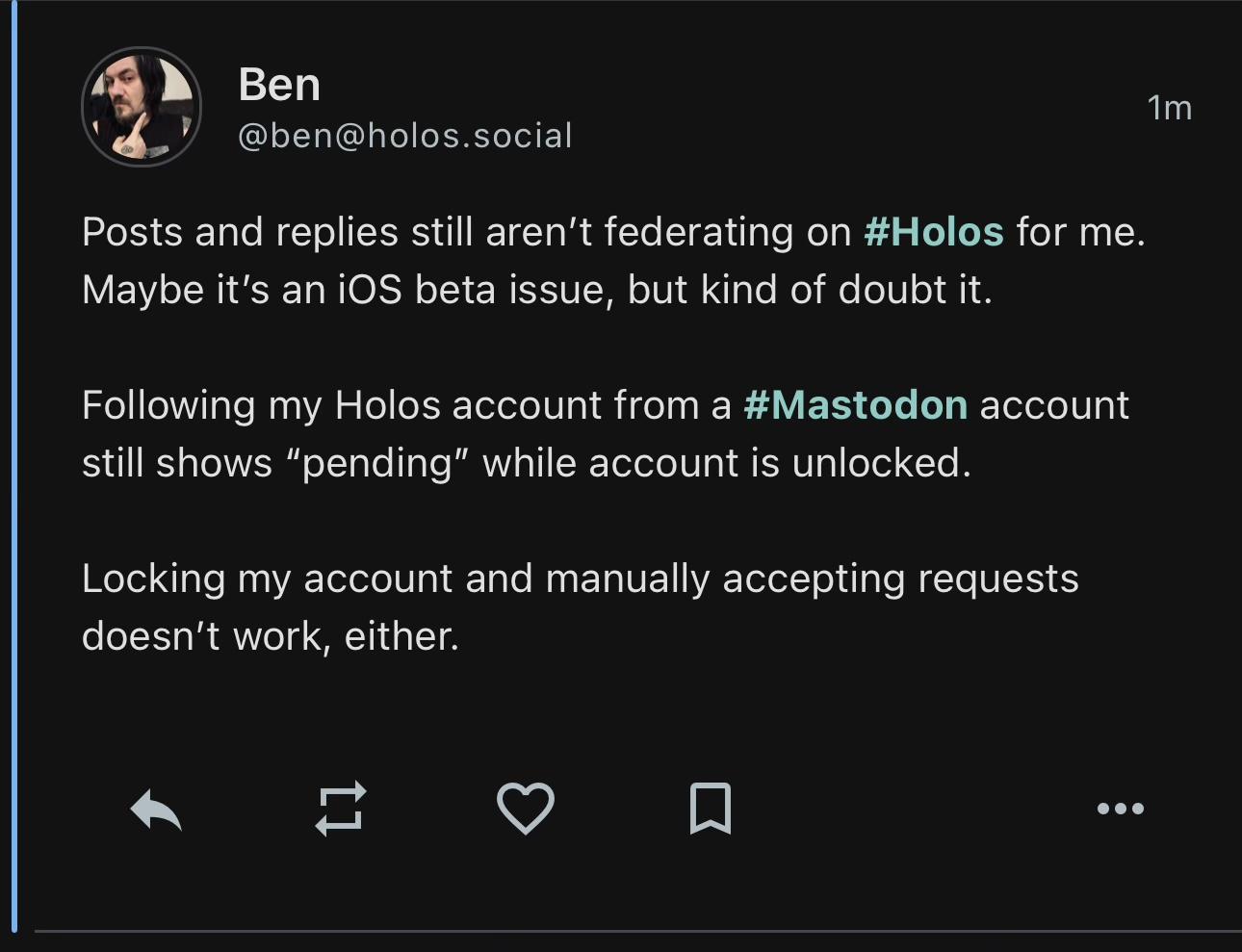The image size is (1242, 952).
Task: Click the blue vertical bar beside post
Action: (14, 467)
